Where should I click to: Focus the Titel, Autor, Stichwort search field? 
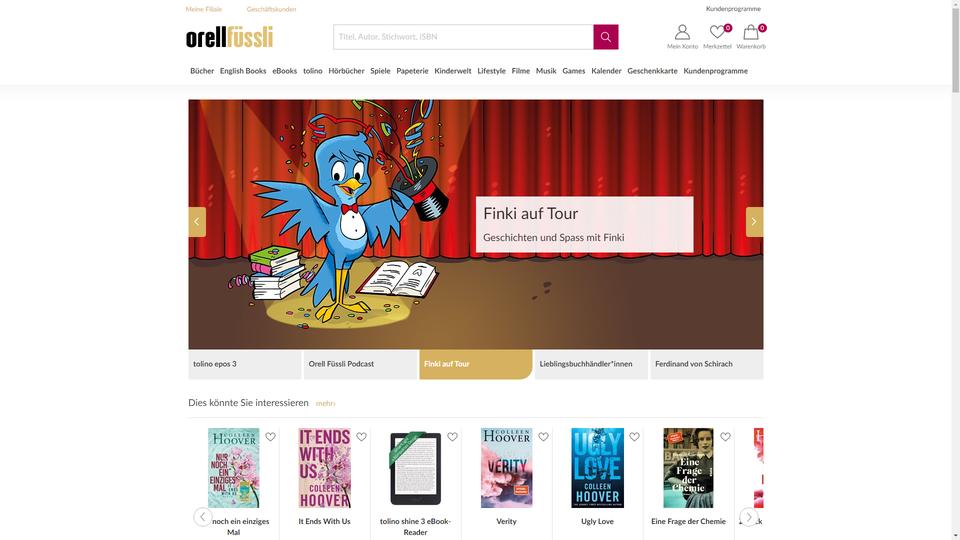coord(463,37)
